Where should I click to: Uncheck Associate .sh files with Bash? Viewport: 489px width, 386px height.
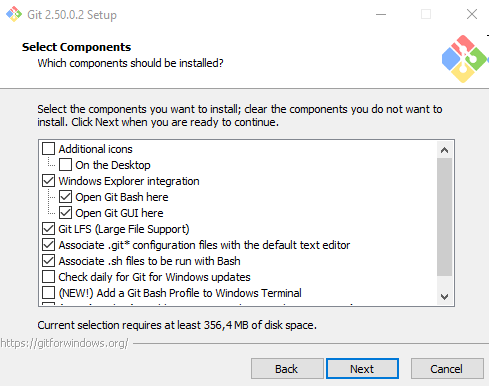click(x=49, y=261)
